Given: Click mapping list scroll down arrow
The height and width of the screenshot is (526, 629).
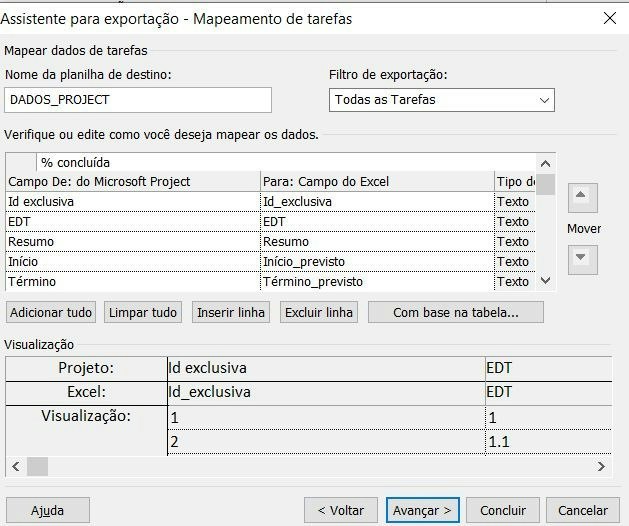Looking at the screenshot, I should 545,280.
